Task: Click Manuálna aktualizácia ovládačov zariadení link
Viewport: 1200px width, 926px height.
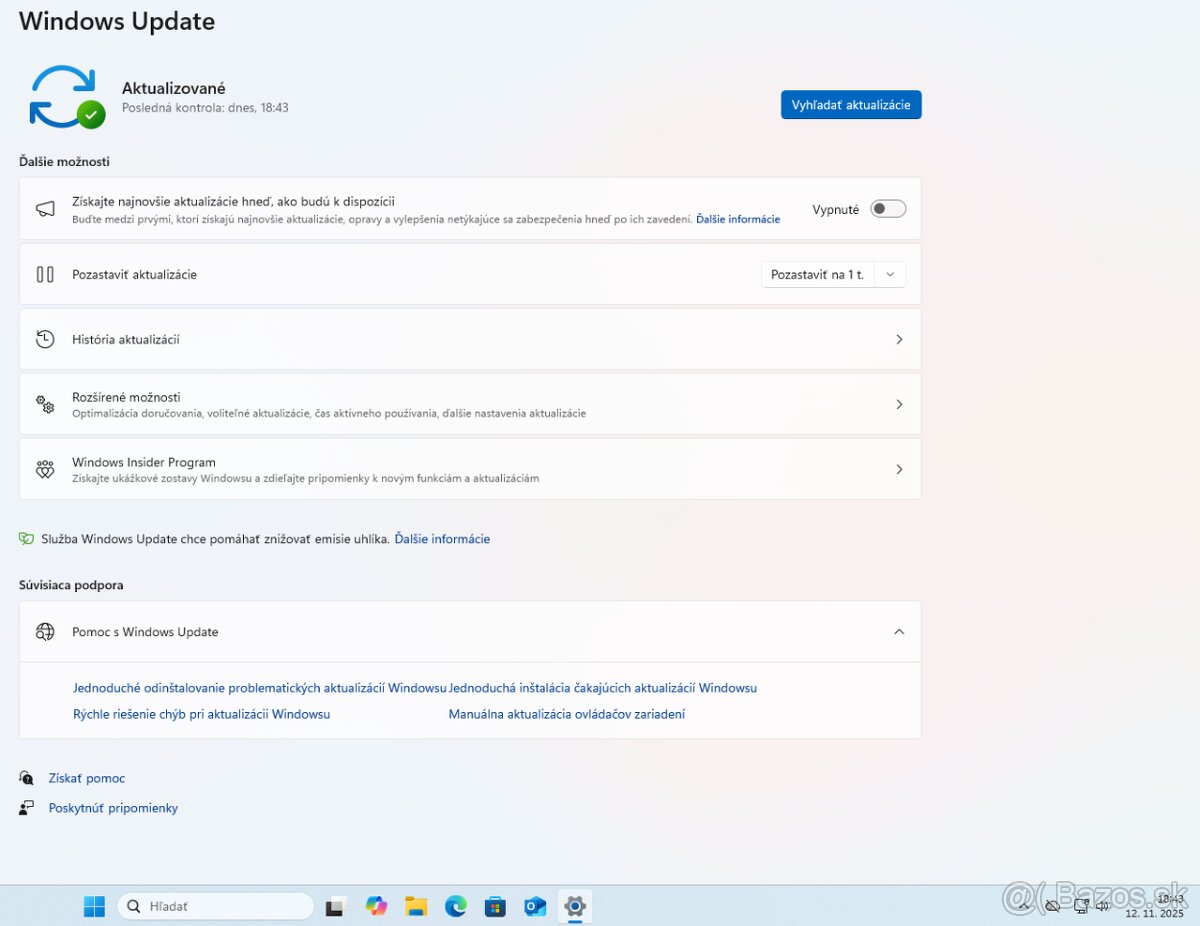Action: [x=567, y=714]
